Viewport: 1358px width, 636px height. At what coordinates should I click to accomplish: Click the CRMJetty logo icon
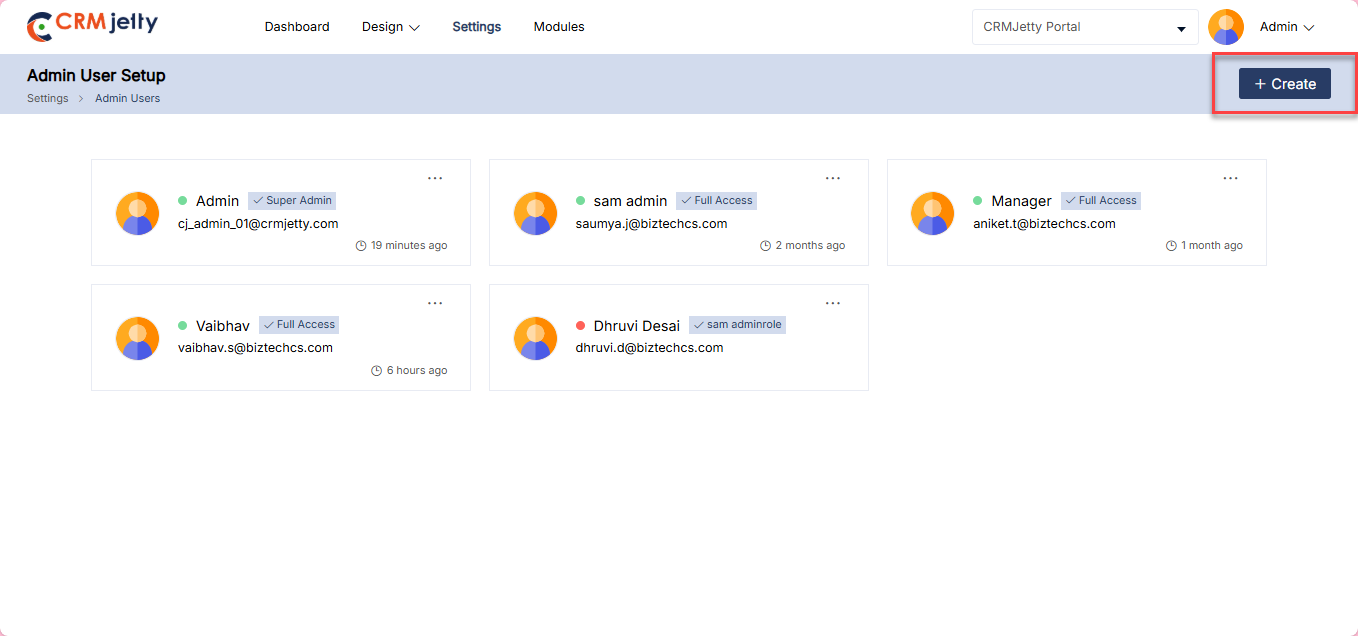(x=40, y=27)
